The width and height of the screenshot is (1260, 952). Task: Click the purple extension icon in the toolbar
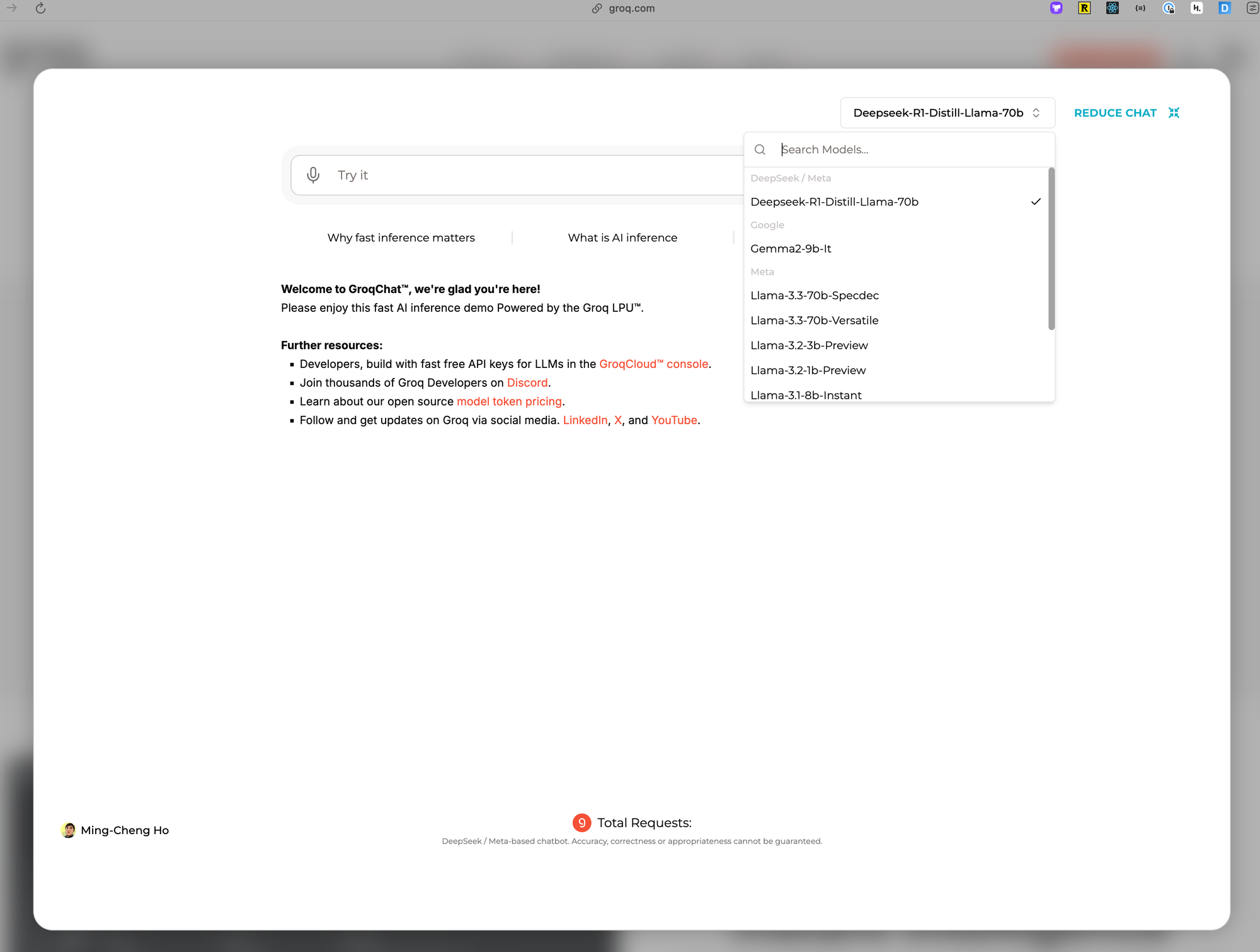(1057, 8)
